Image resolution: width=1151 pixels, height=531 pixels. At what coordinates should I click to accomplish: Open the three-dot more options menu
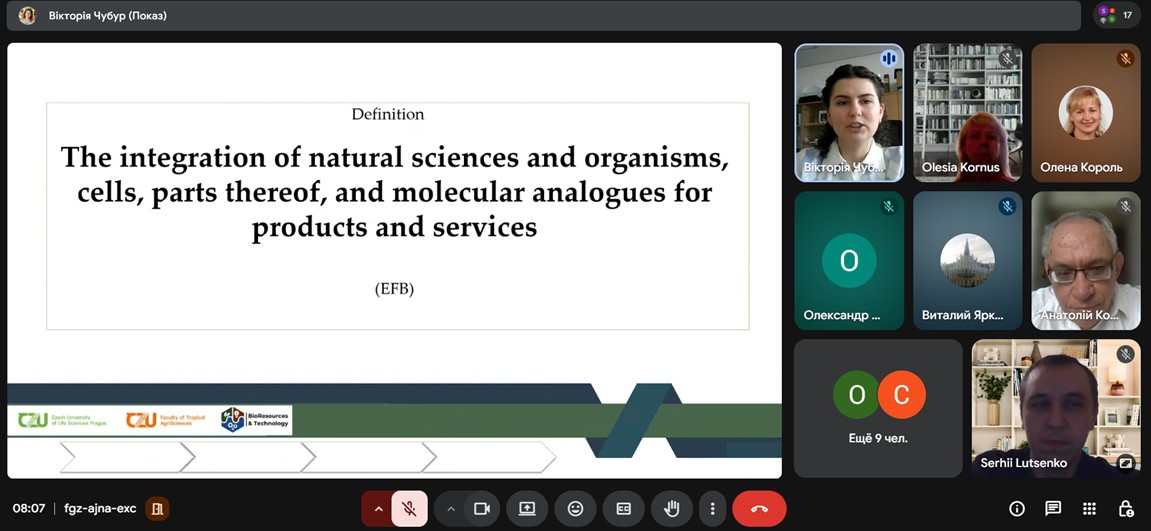pos(712,509)
